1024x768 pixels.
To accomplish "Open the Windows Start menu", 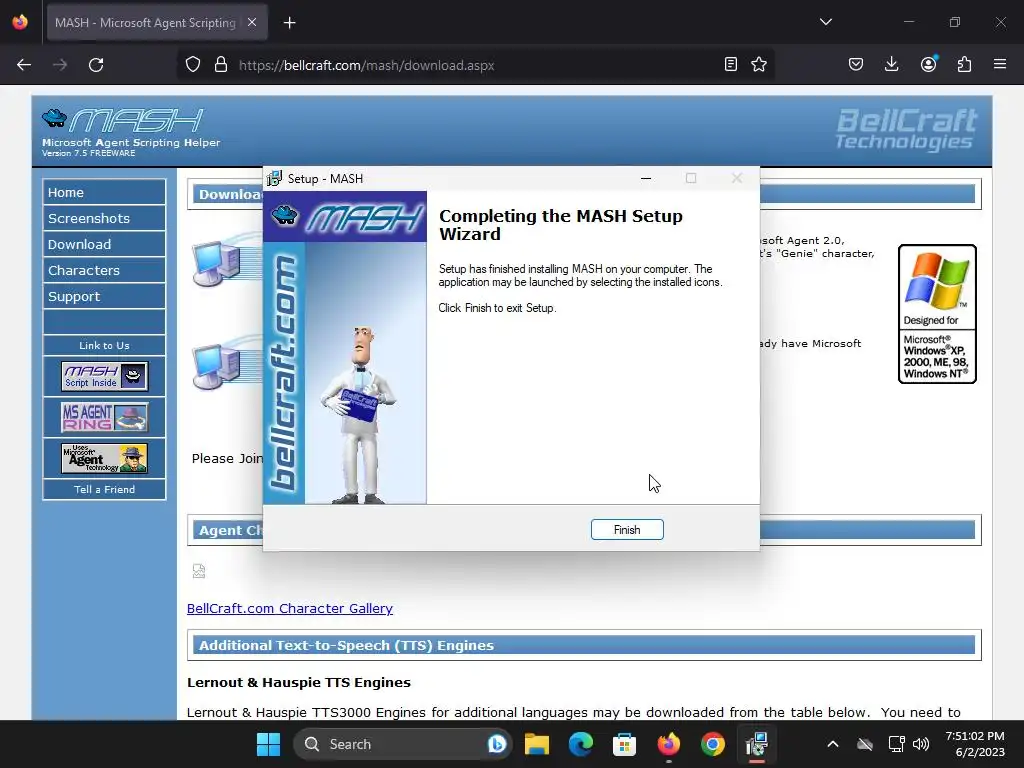I will [268, 744].
